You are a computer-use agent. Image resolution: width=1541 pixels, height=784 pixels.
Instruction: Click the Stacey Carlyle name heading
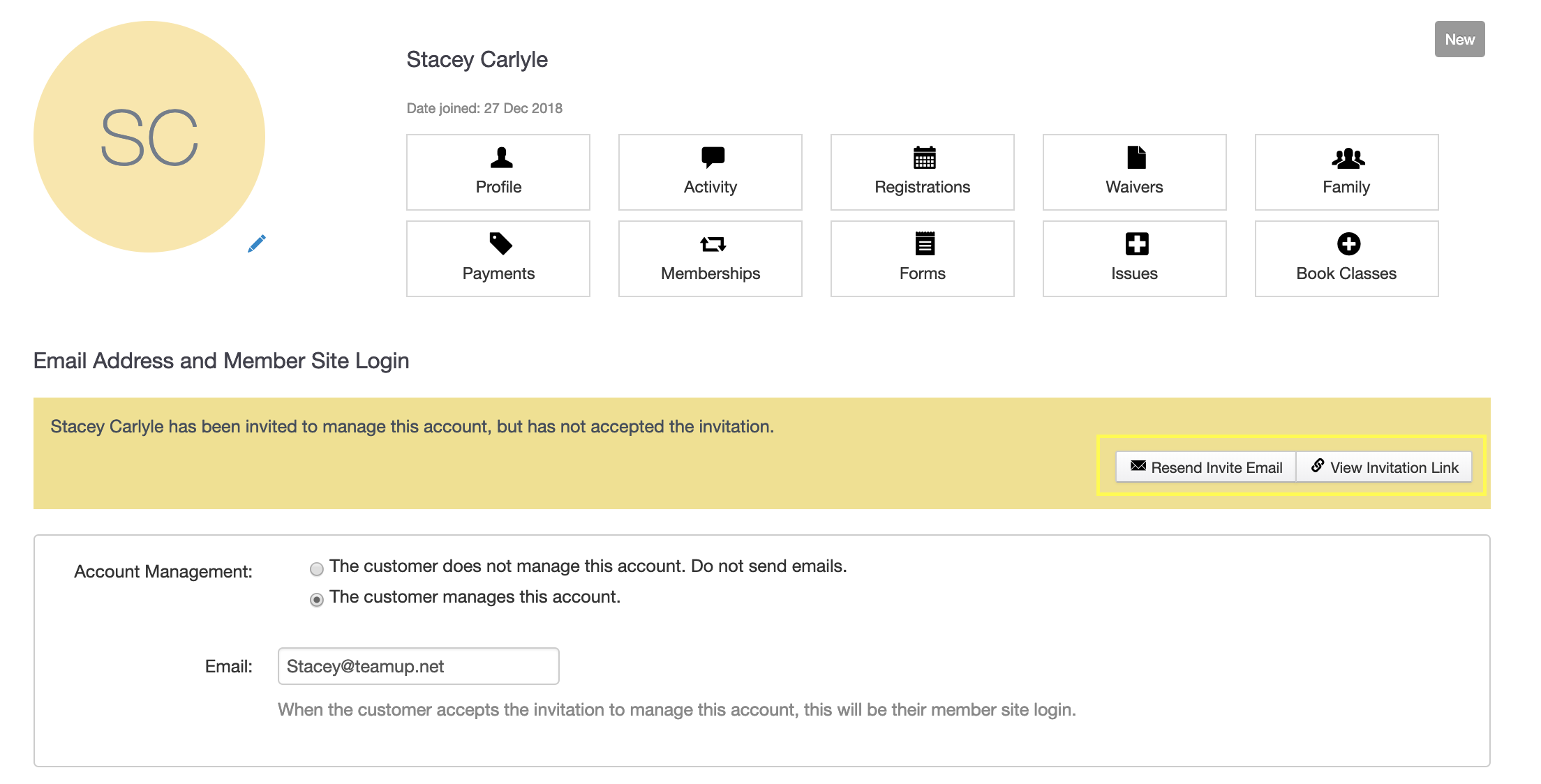click(x=477, y=60)
